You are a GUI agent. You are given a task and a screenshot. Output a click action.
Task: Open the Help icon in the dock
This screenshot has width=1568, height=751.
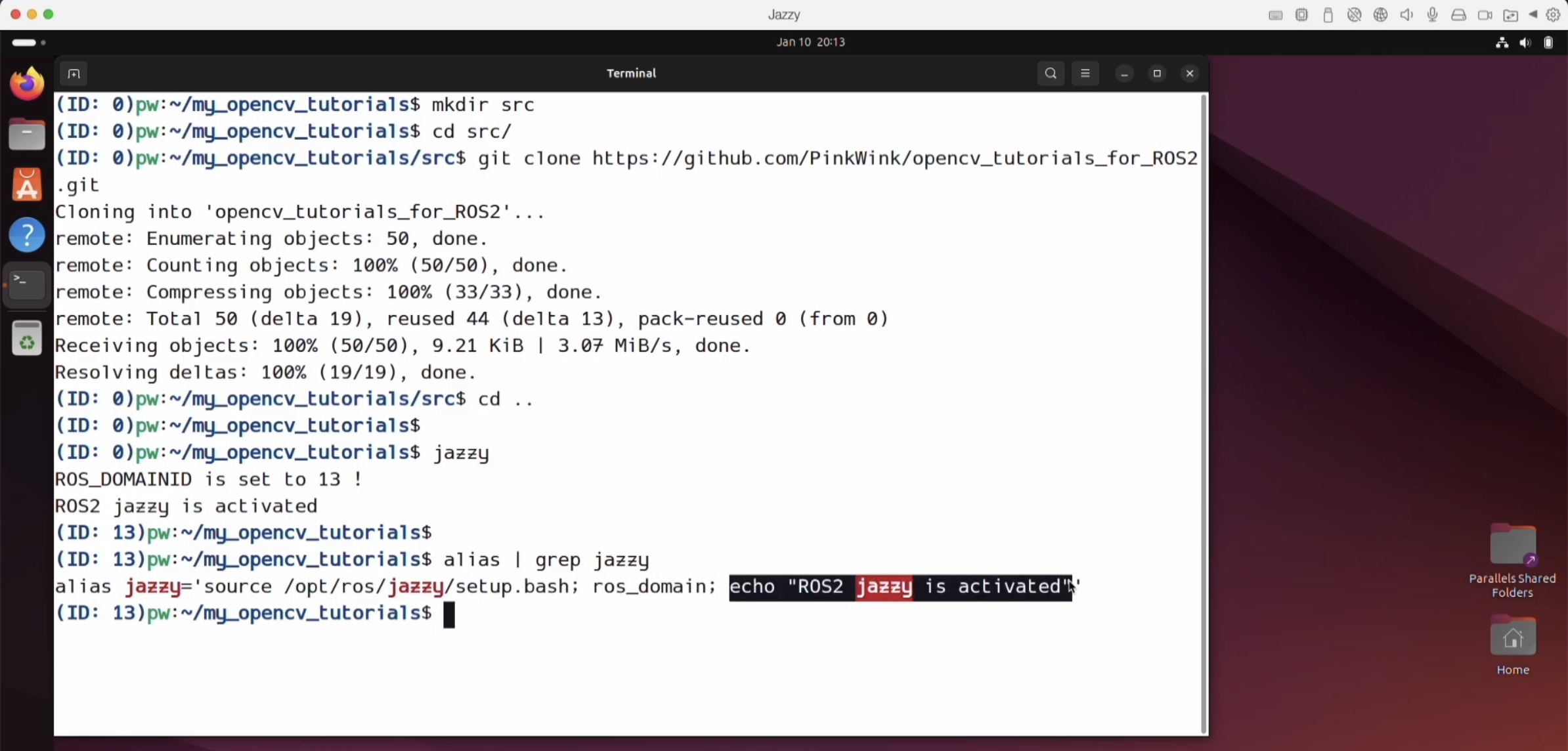27,235
